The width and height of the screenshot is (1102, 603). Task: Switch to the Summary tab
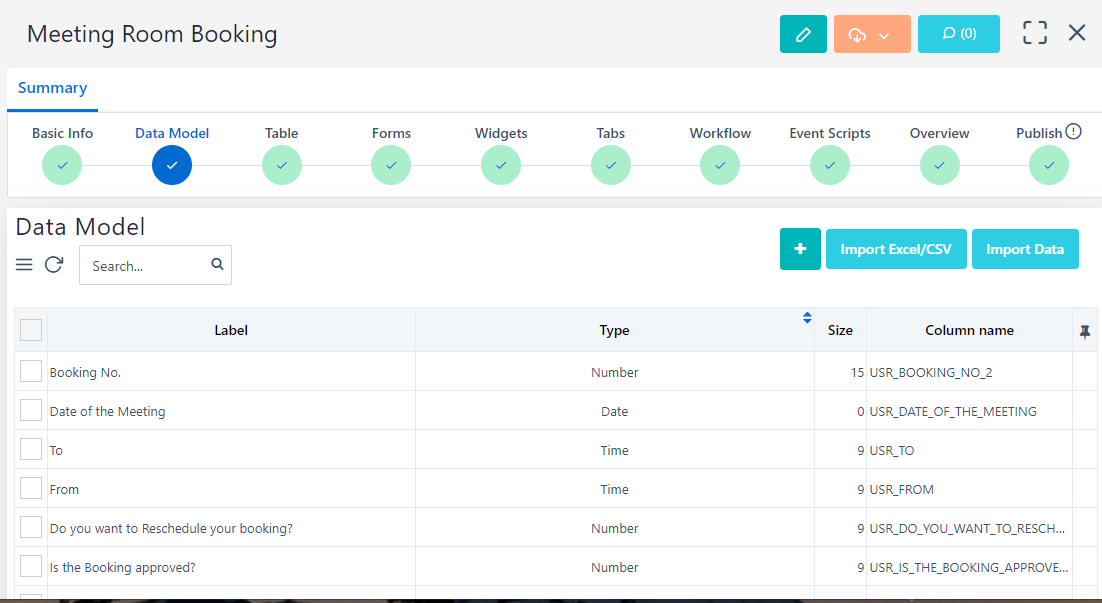[52, 88]
